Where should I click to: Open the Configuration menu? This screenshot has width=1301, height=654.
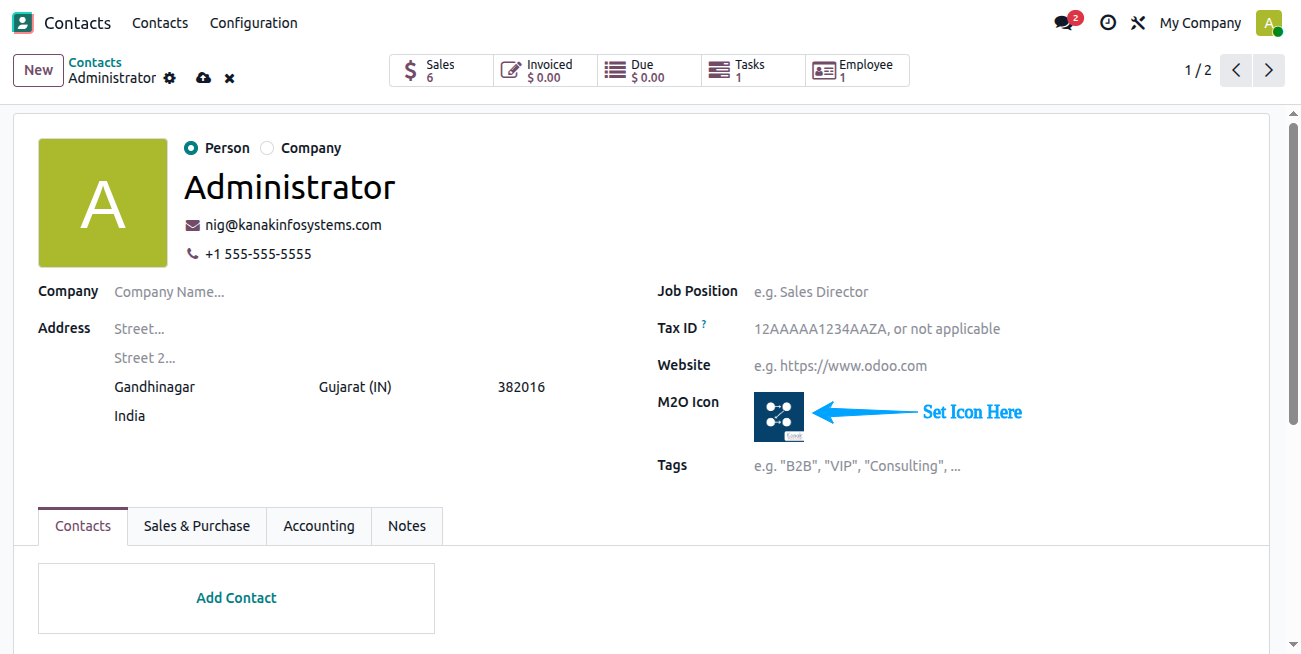coord(253,23)
